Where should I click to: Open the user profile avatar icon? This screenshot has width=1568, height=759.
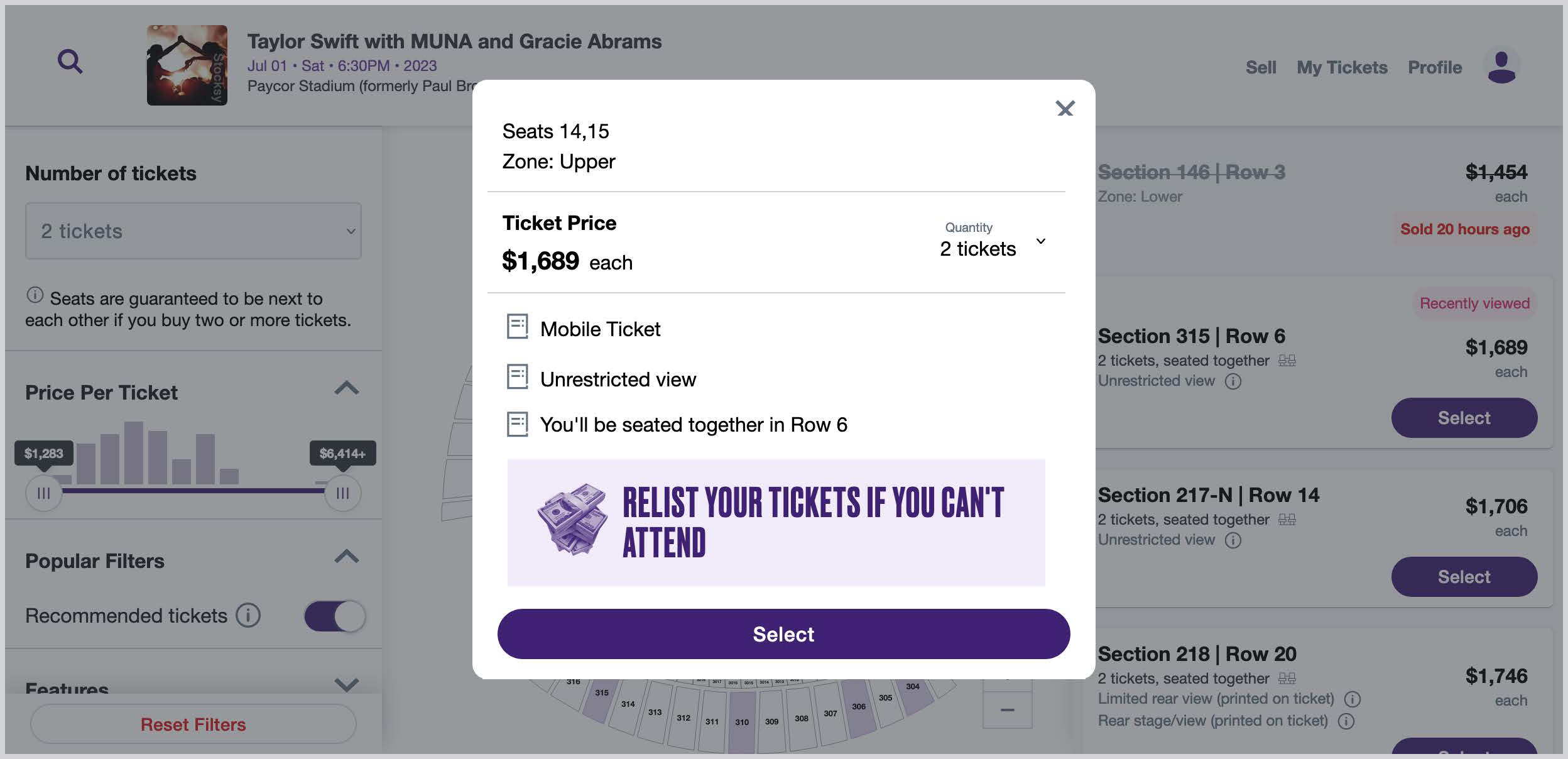1501,67
